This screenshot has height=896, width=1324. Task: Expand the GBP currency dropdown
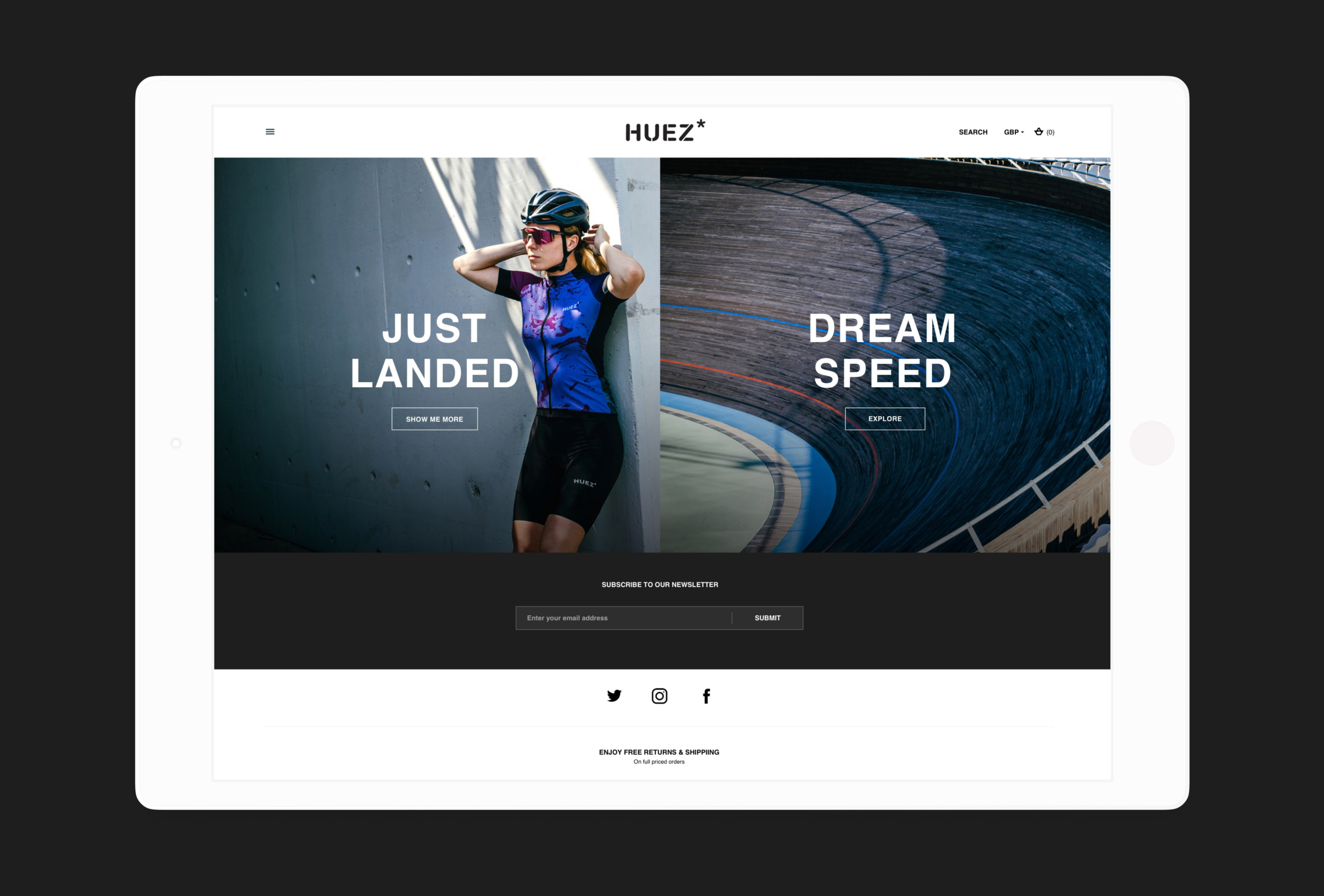point(1014,132)
